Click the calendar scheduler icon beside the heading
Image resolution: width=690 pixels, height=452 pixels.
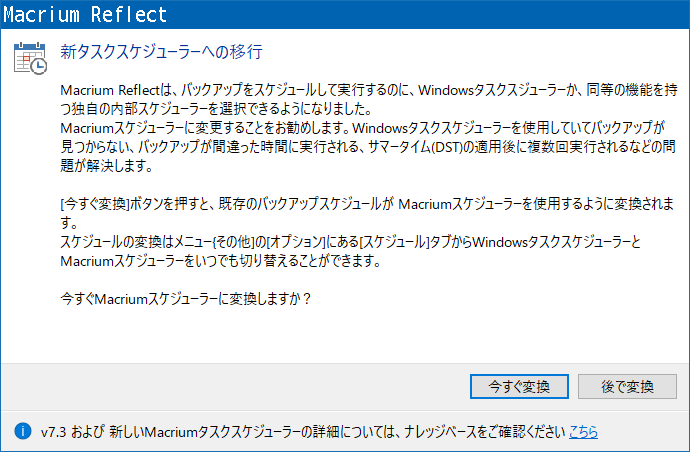pyautogui.click(x=30, y=58)
